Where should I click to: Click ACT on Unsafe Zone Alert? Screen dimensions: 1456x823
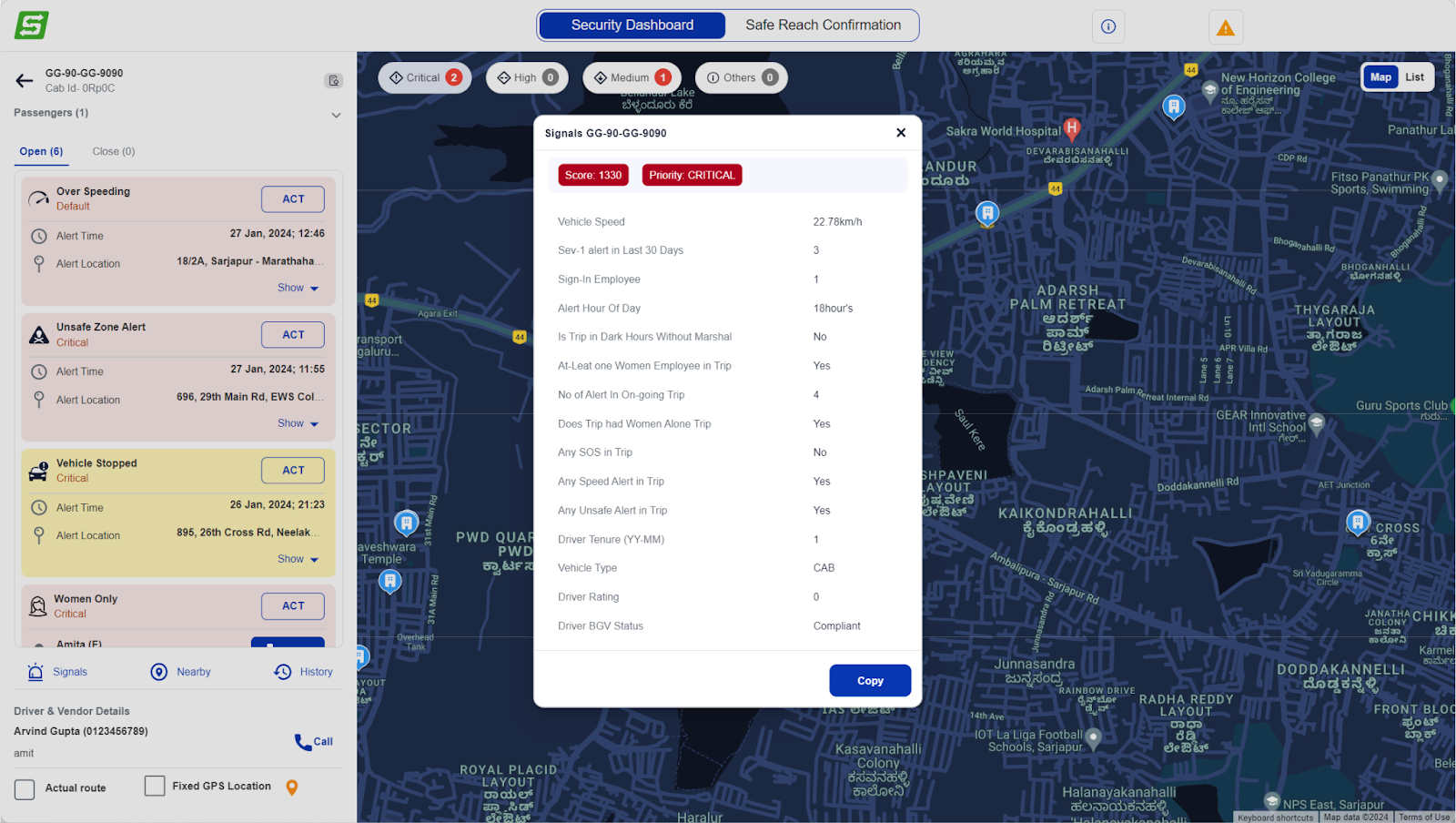pos(293,335)
